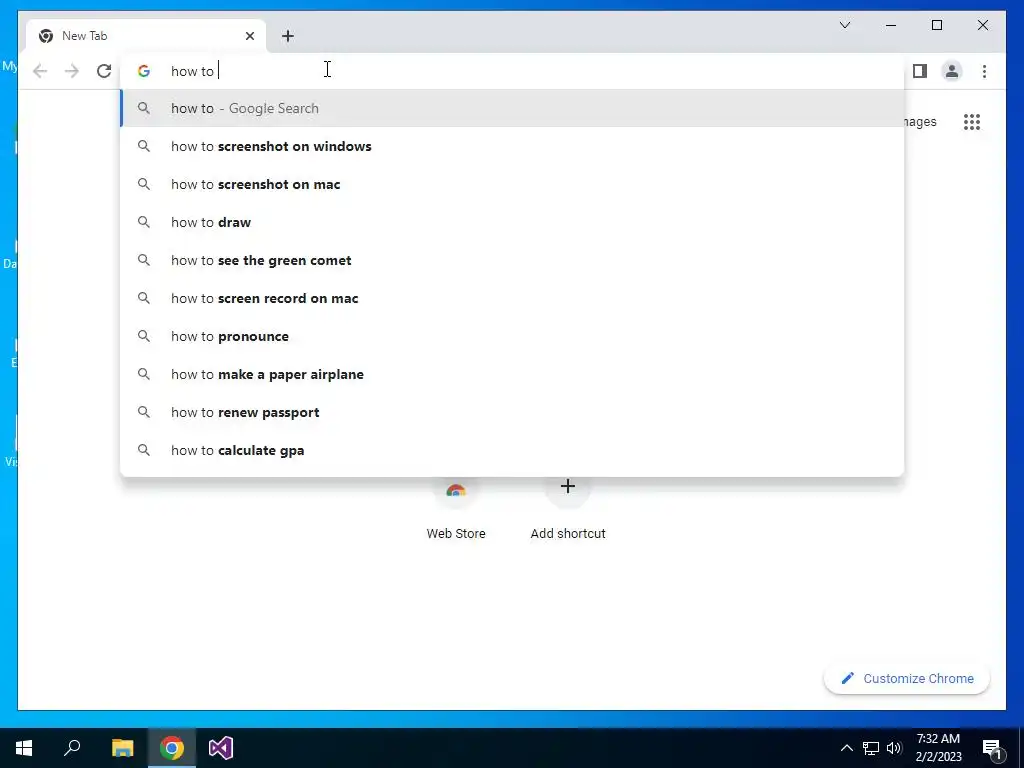
Task: Open Windows taskbar search
Action: coord(72,748)
